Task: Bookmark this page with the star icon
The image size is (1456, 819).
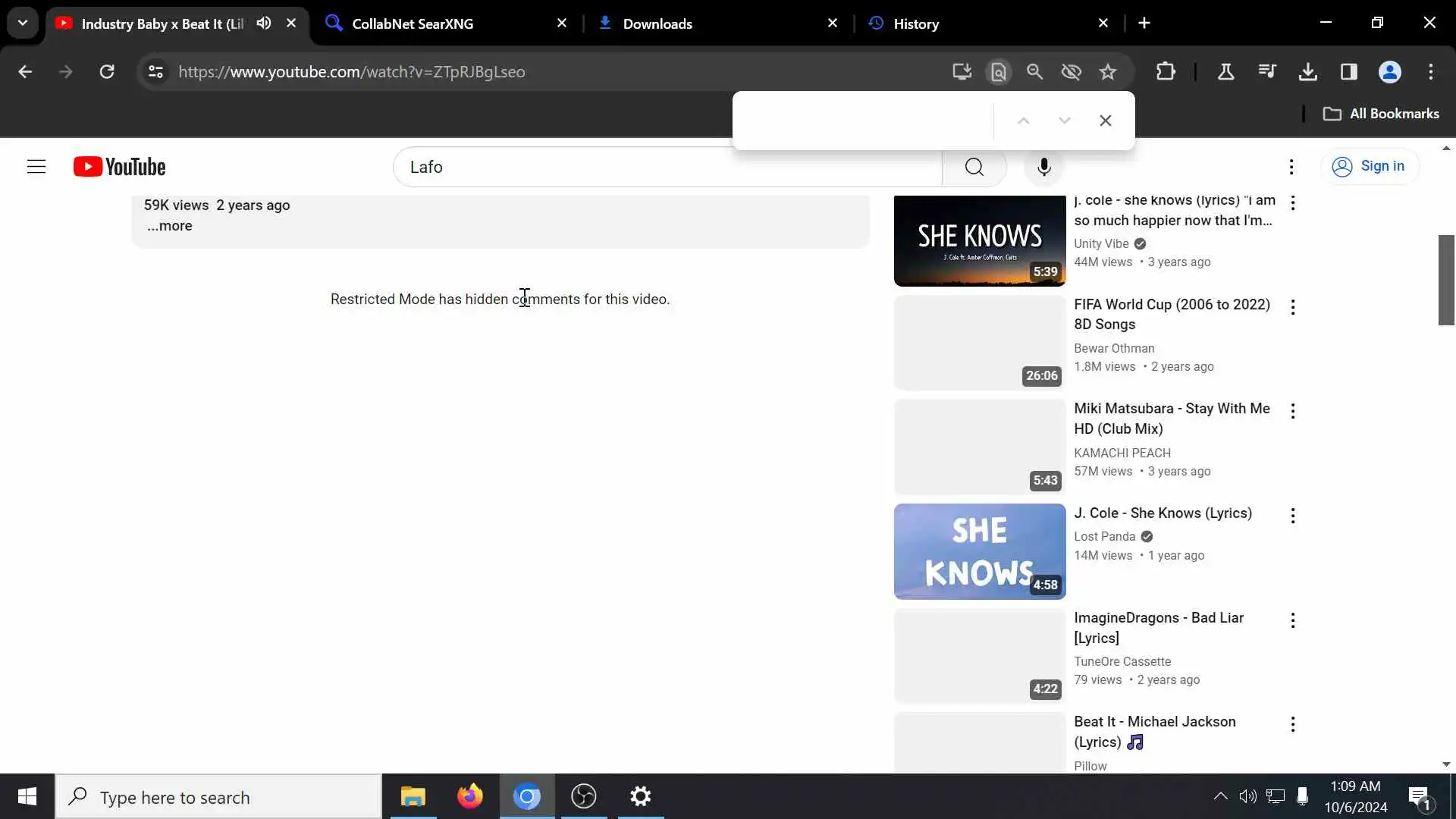Action: click(x=1108, y=72)
